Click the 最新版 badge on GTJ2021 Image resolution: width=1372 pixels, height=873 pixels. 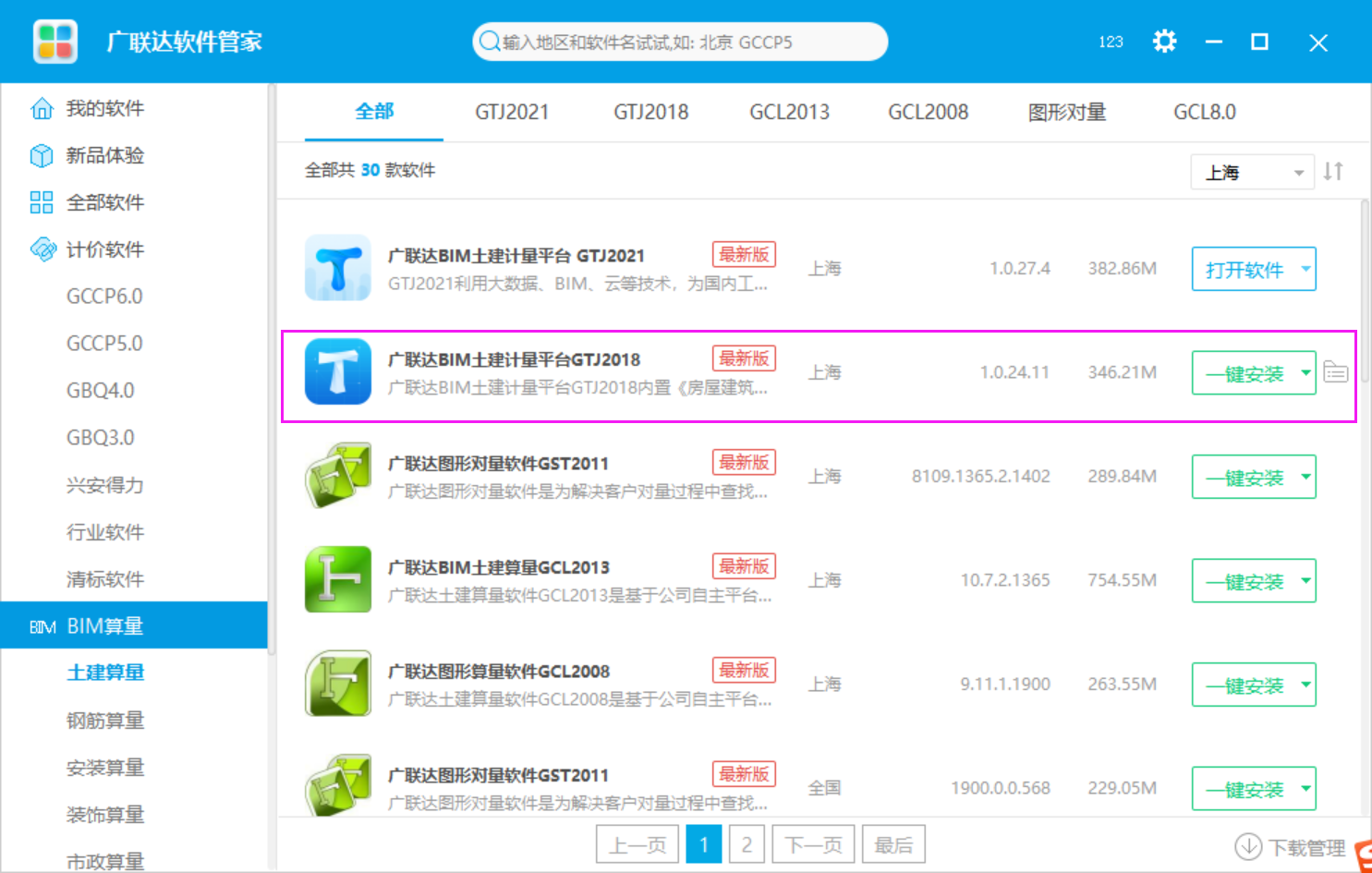click(744, 254)
